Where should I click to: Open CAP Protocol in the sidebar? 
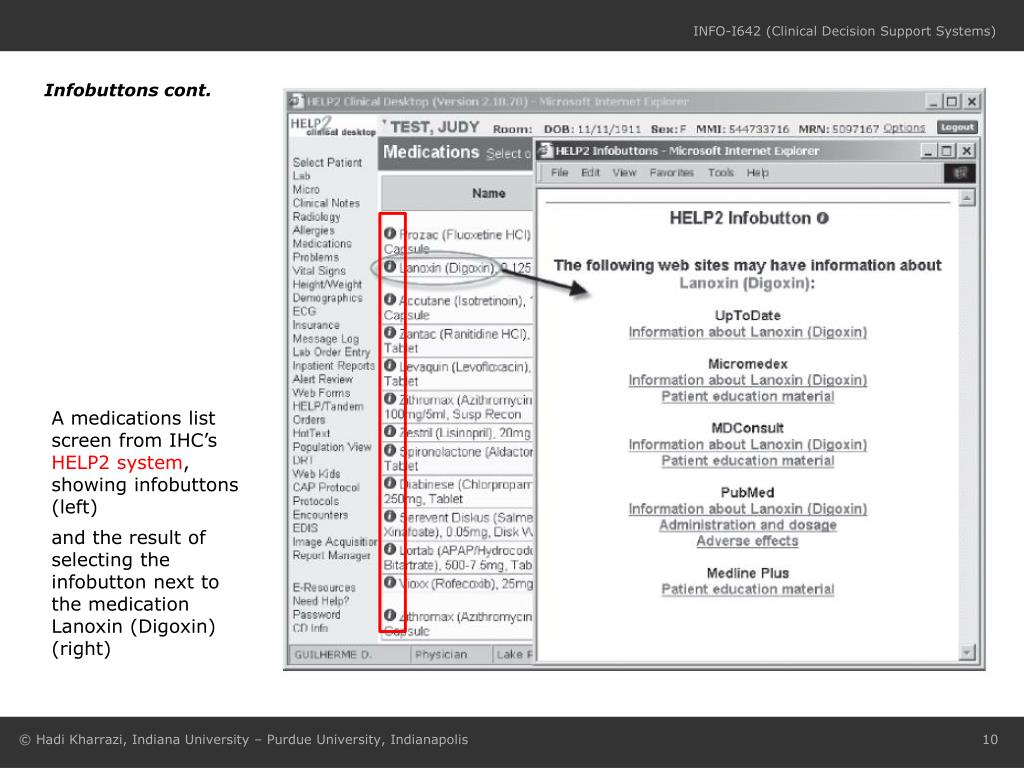coord(327,488)
